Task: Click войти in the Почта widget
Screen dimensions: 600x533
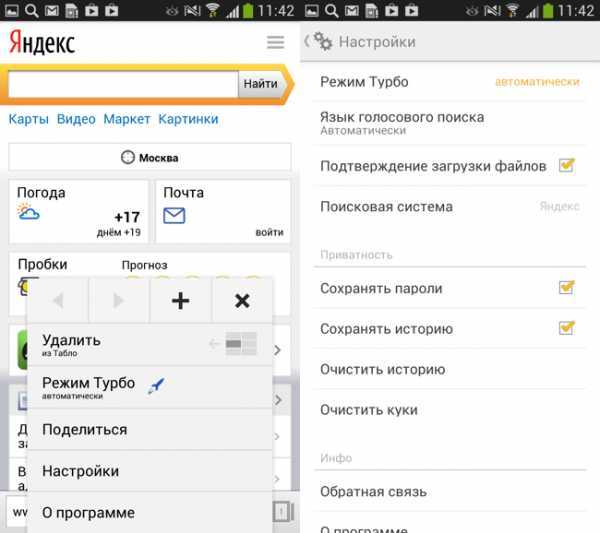Action: click(x=269, y=232)
